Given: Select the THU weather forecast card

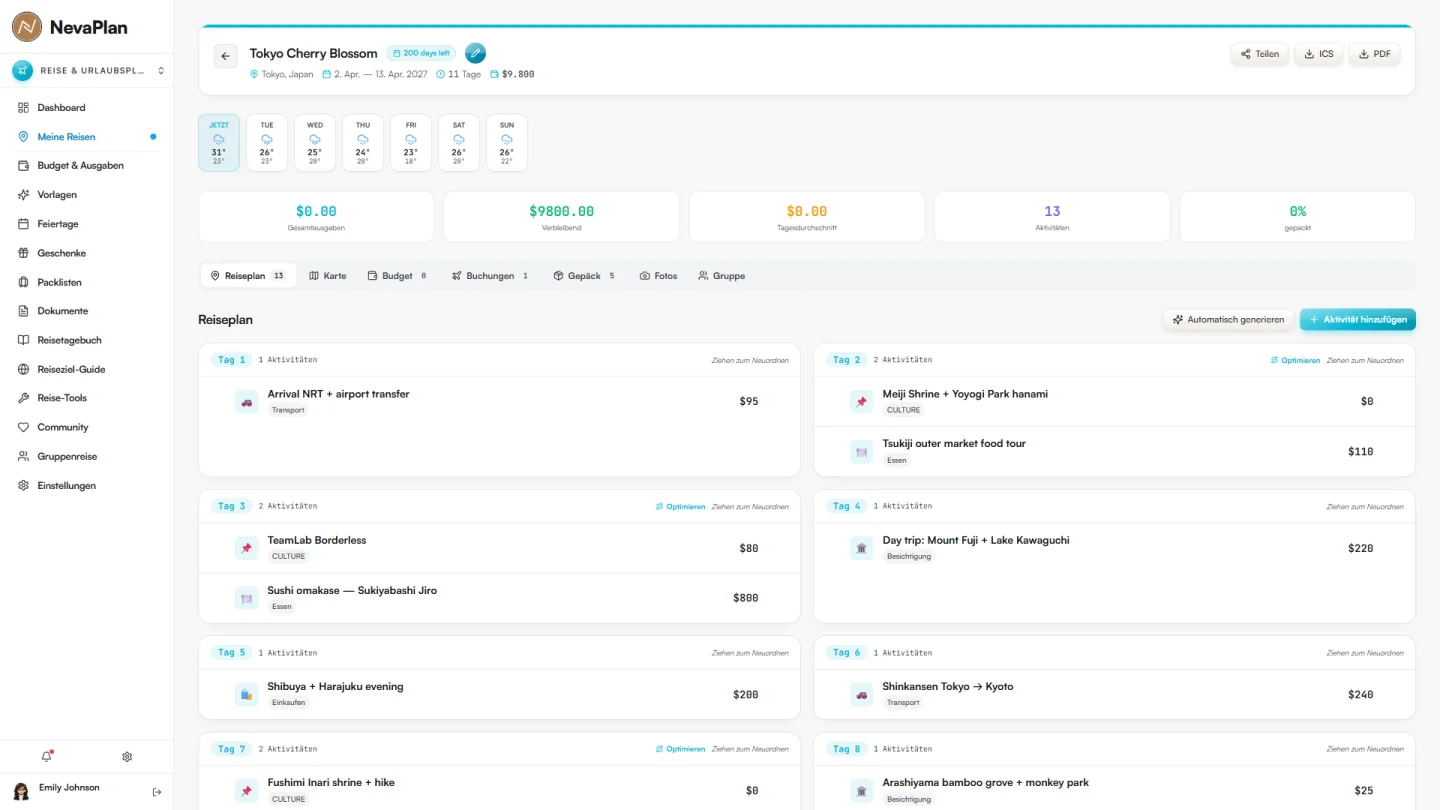Looking at the screenshot, I should tap(363, 143).
